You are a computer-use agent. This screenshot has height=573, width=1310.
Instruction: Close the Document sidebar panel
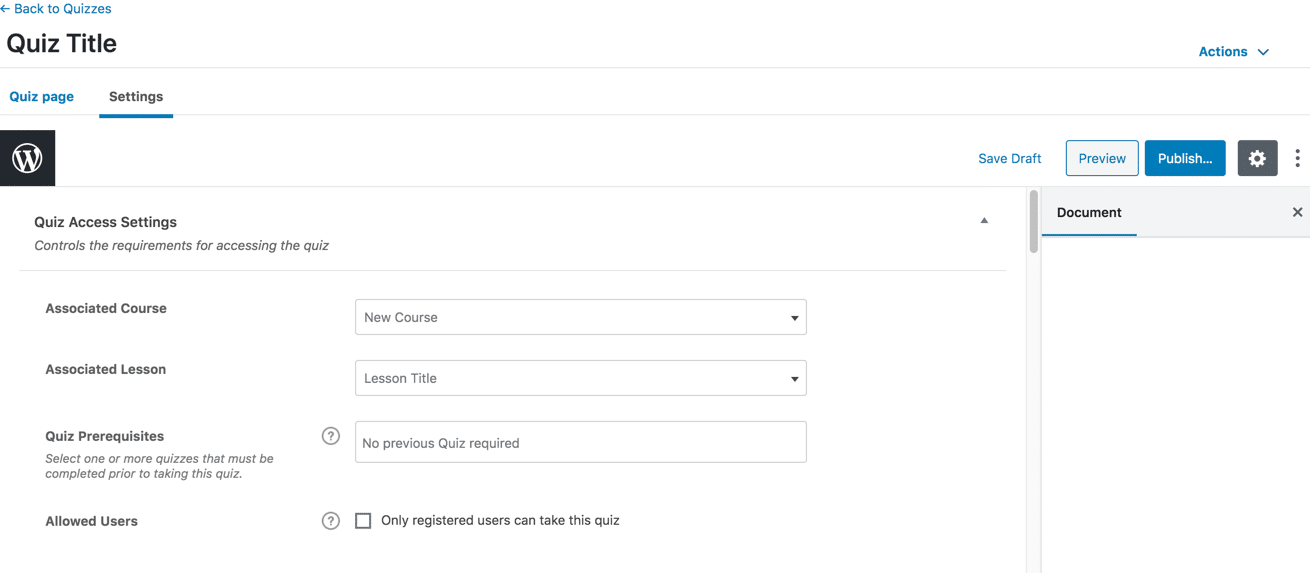point(1297,212)
